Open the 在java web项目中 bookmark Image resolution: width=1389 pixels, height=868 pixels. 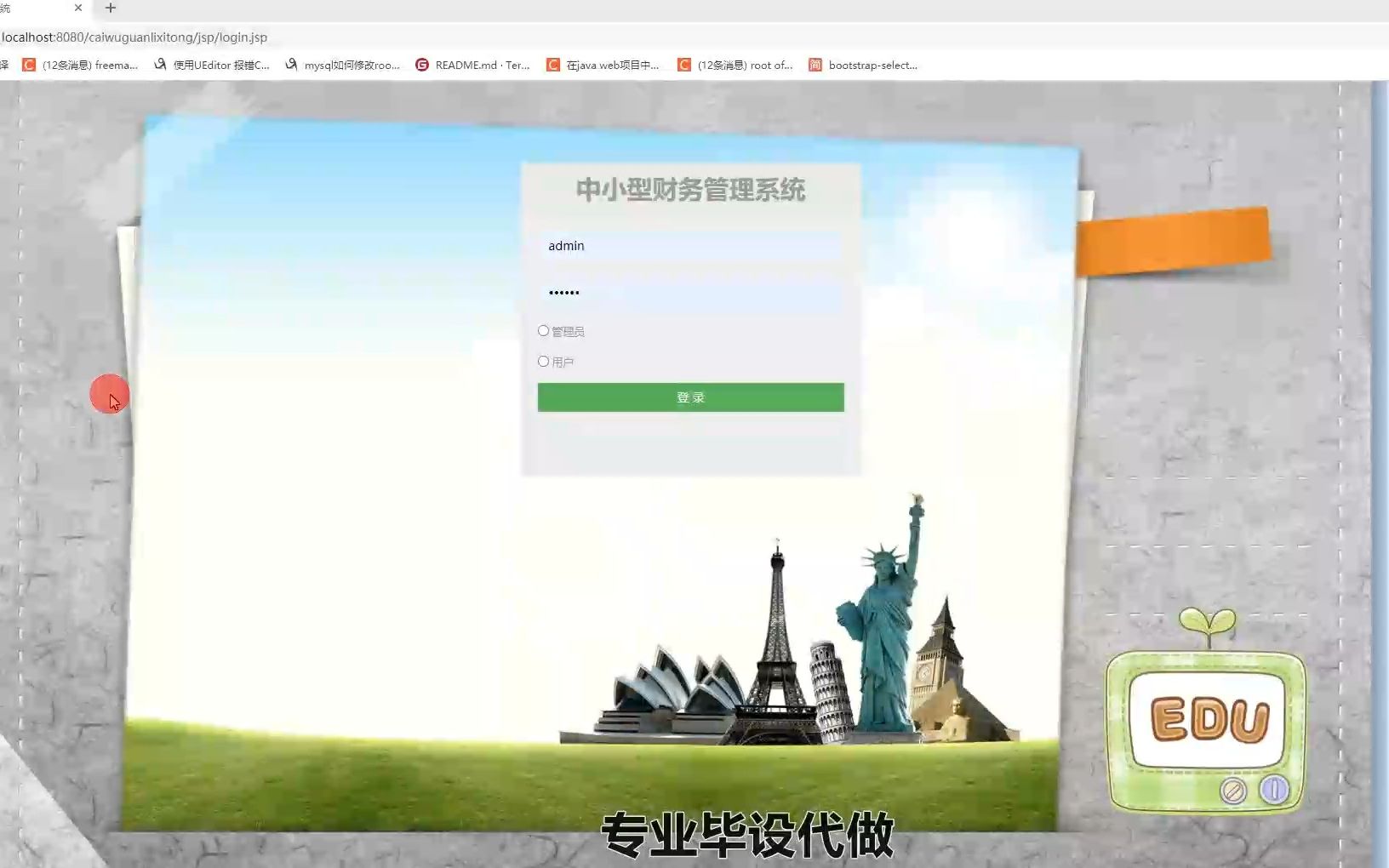click(x=603, y=65)
